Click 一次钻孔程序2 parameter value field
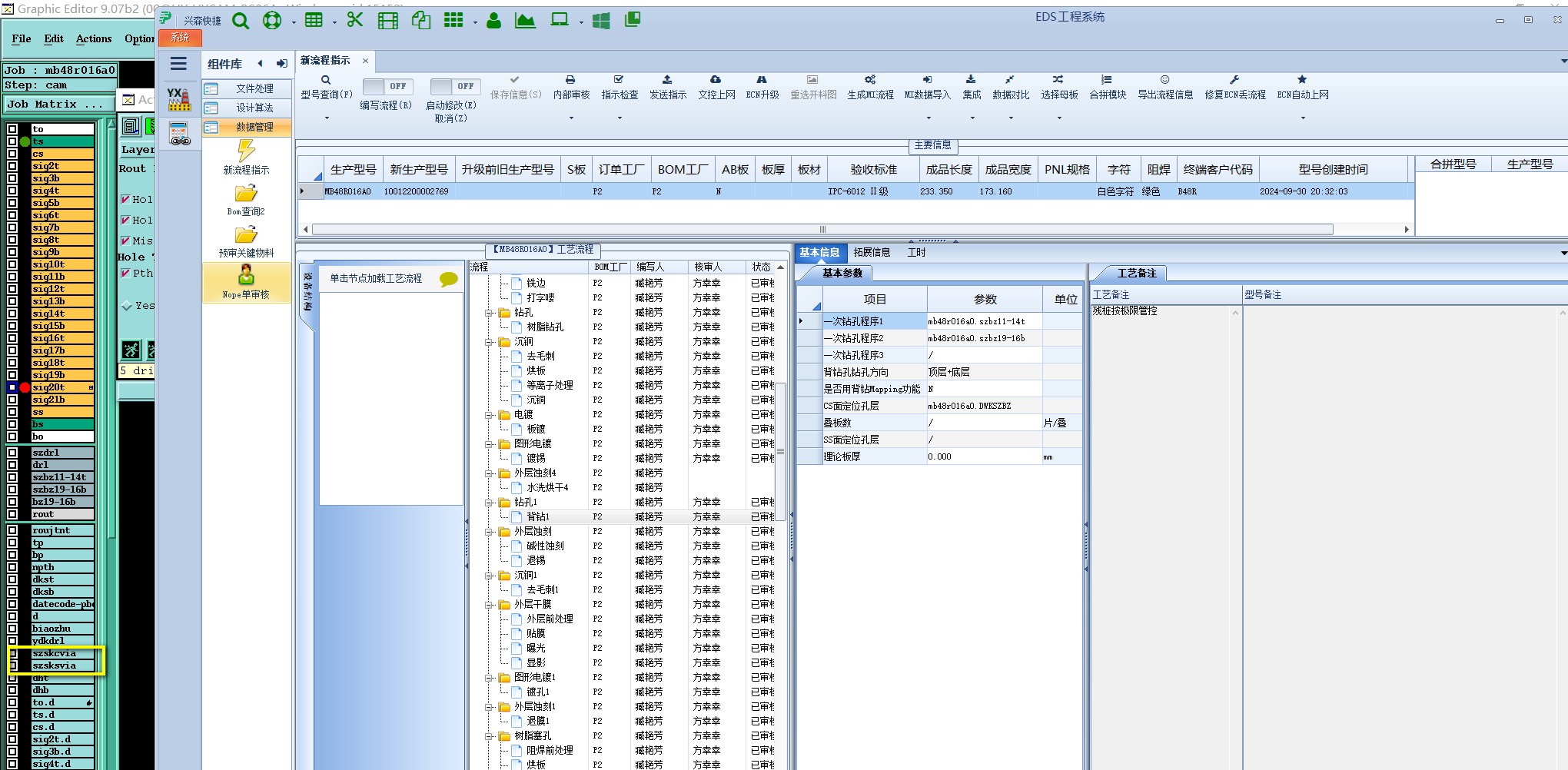Viewport: 1568px width, 770px height. point(984,338)
